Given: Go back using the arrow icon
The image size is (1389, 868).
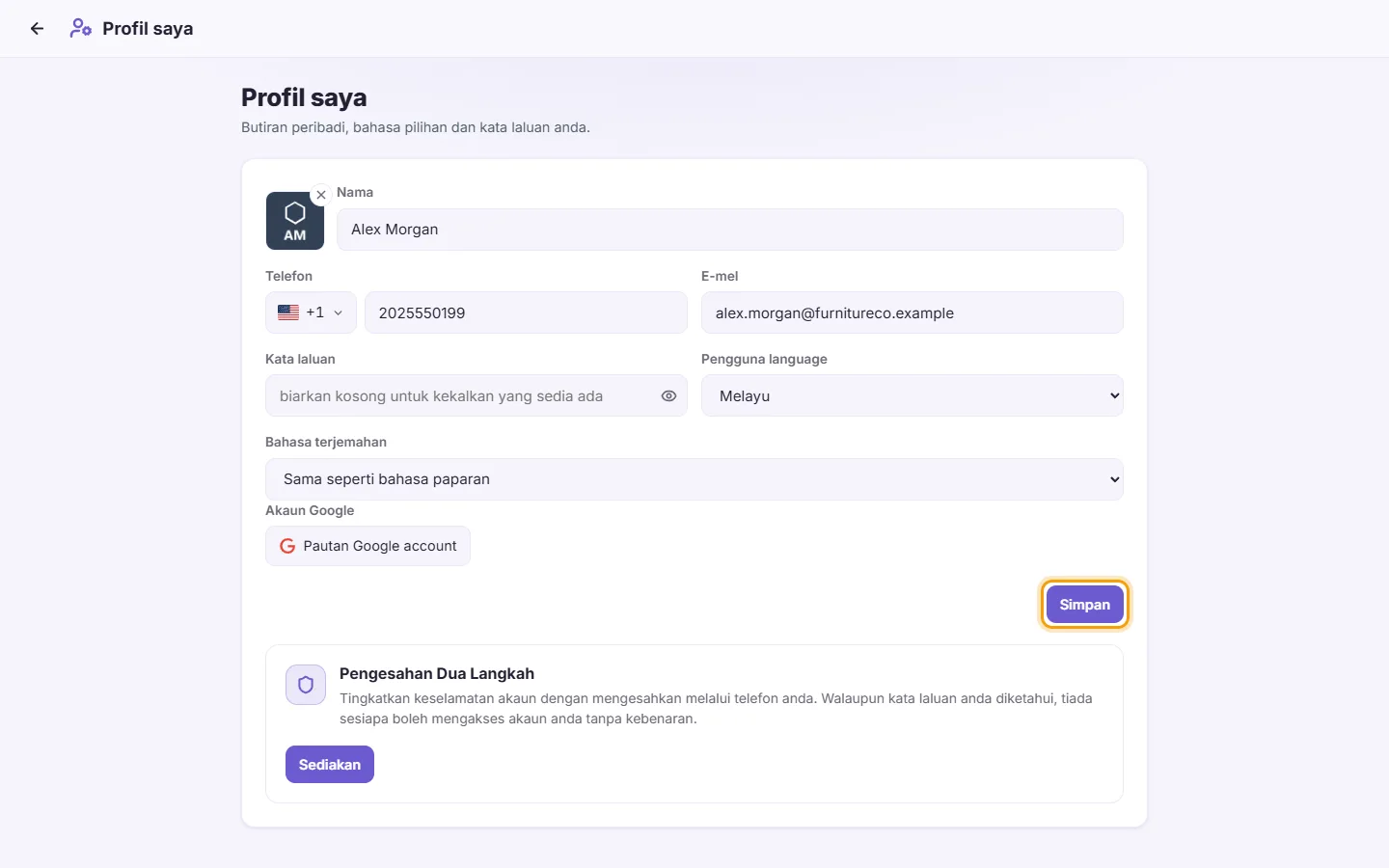Looking at the screenshot, I should (37, 29).
